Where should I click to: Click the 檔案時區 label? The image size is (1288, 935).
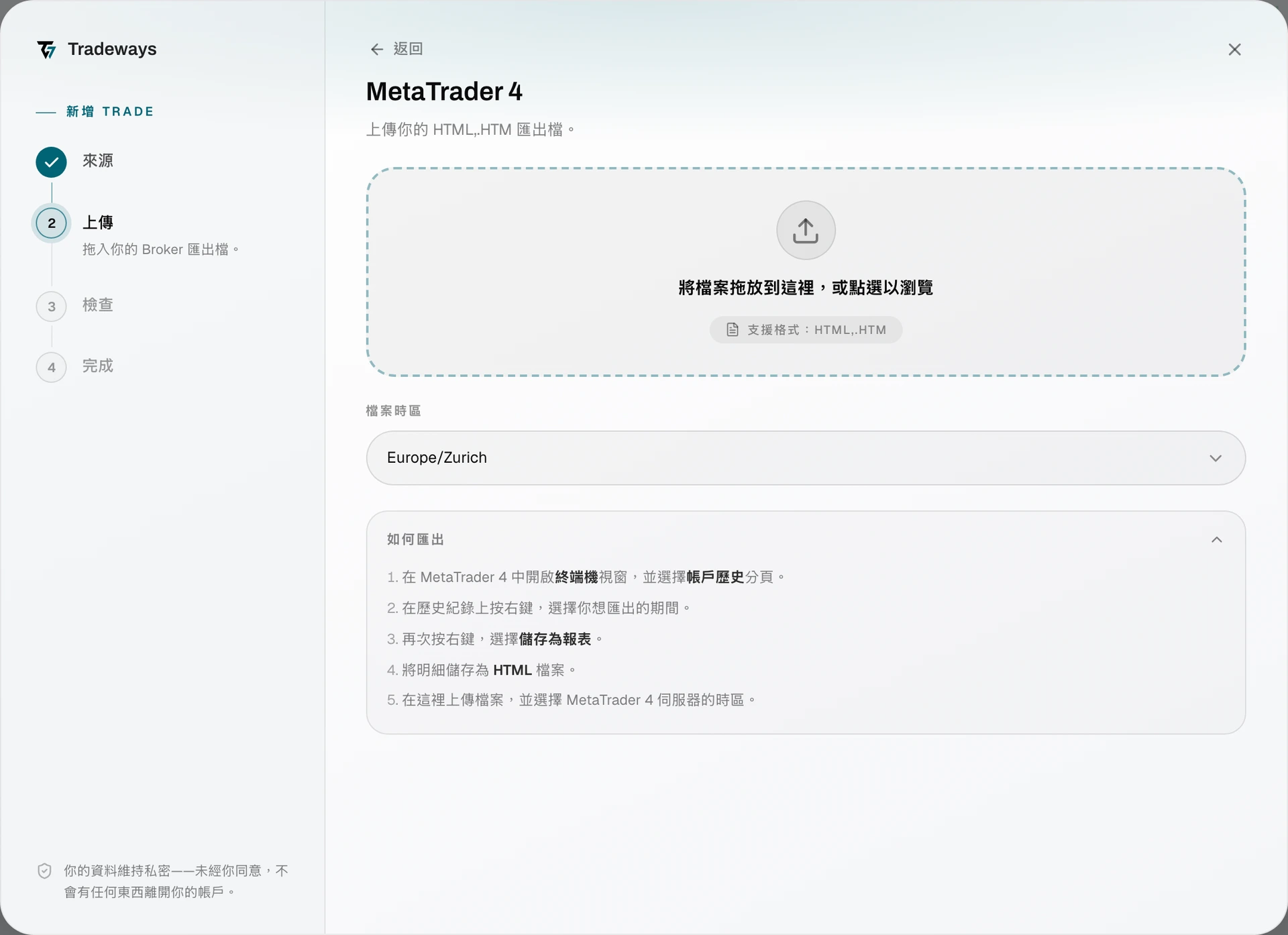click(x=393, y=410)
